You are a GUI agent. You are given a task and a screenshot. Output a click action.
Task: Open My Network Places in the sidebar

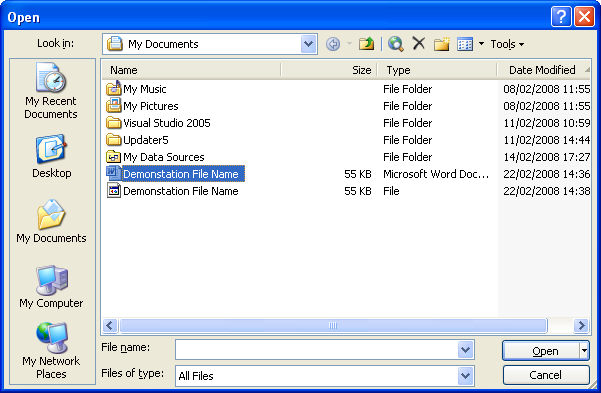(x=51, y=350)
